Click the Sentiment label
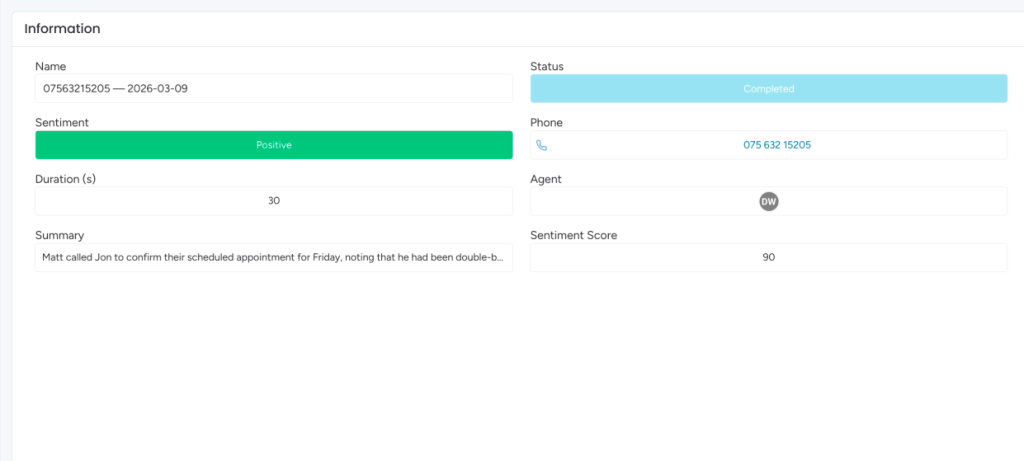Screen dimensions: 1024x461 point(62,122)
